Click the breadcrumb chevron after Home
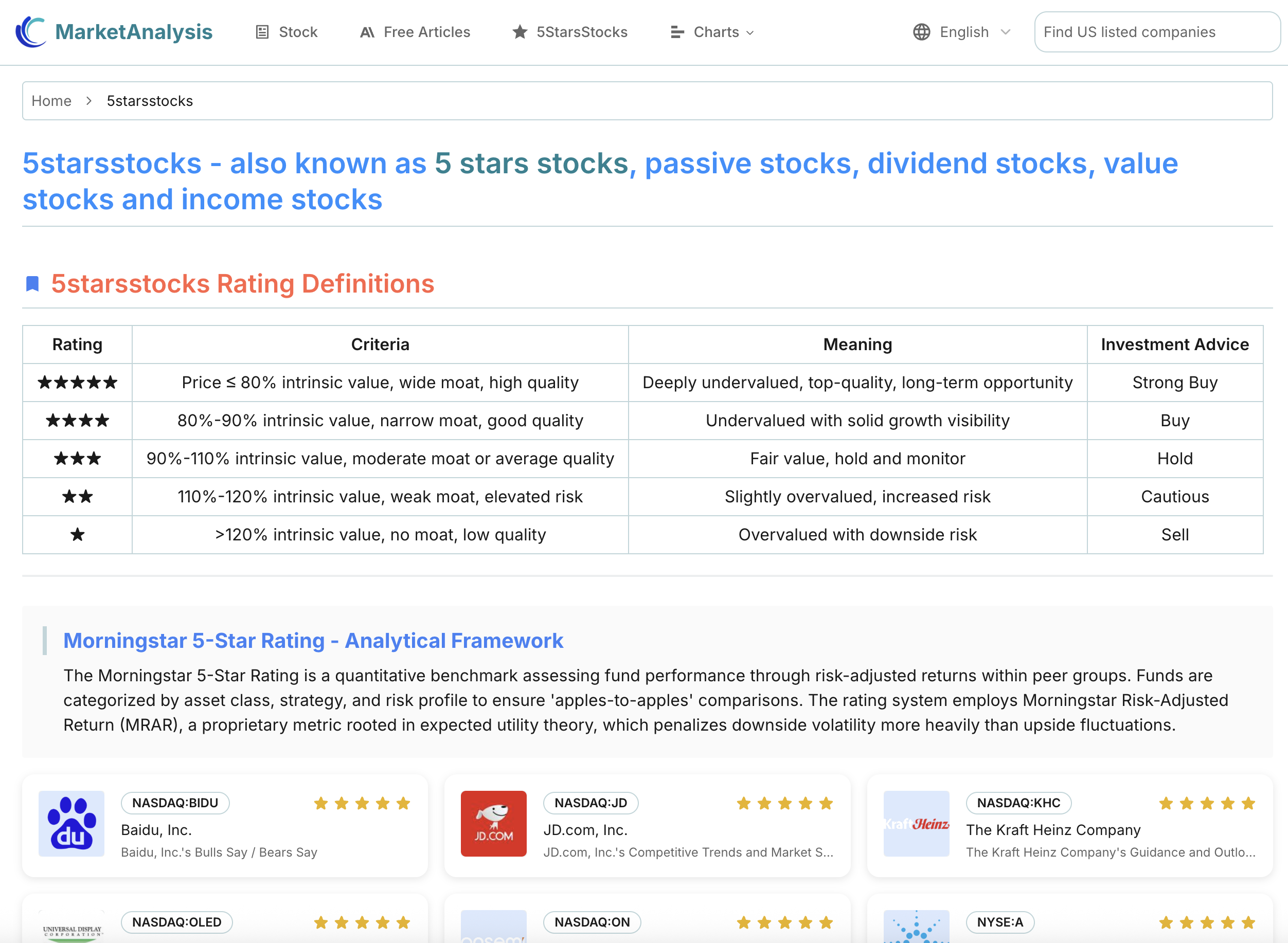1288x943 pixels. [x=89, y=101]
